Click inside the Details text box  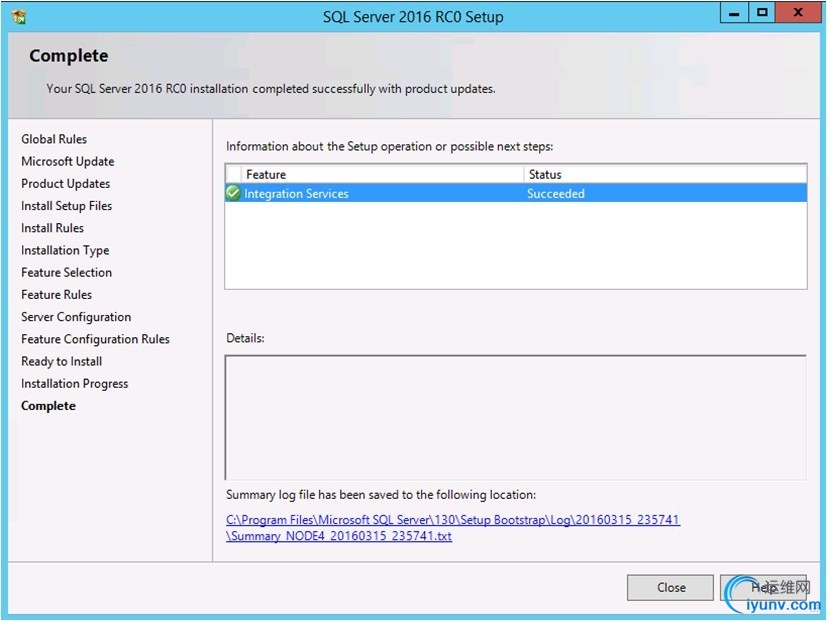[516, 417]
